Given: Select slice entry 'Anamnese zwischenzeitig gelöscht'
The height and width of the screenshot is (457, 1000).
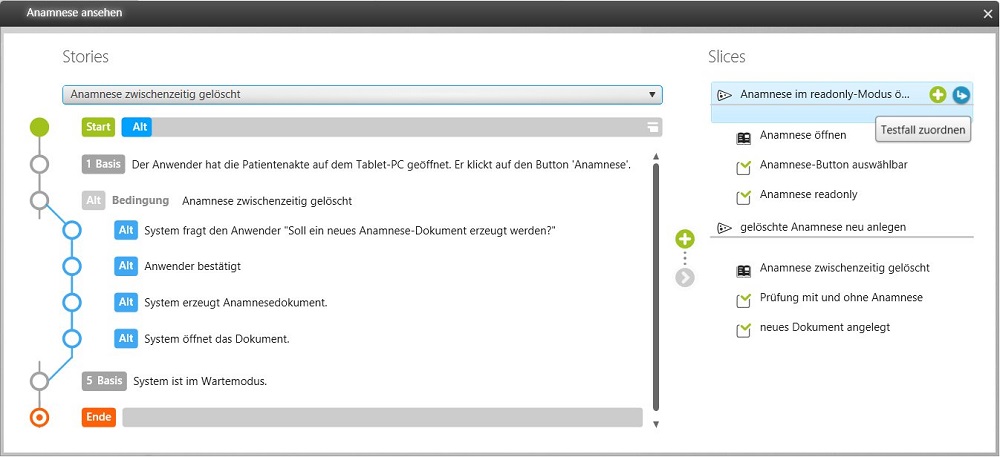Looking at the screenshot, I should 844,268.
